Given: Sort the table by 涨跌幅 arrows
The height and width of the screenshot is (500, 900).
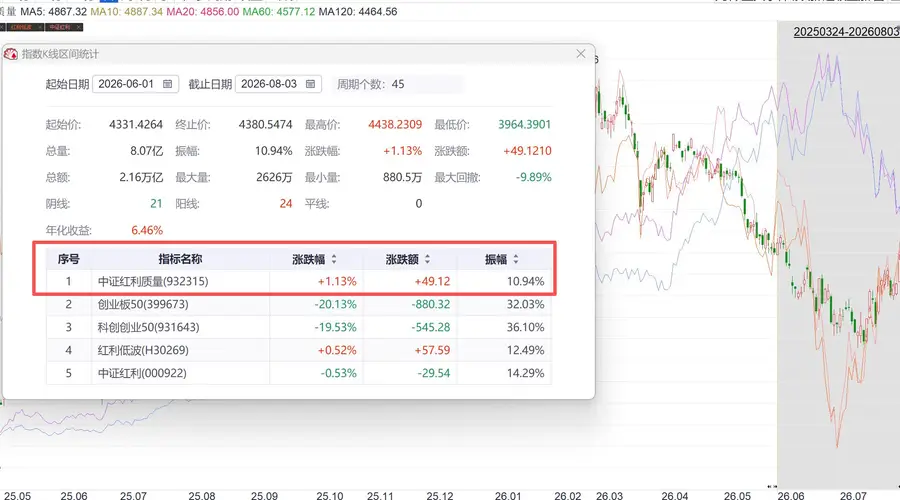Looking at the screenshot, I should pos(334,259).
